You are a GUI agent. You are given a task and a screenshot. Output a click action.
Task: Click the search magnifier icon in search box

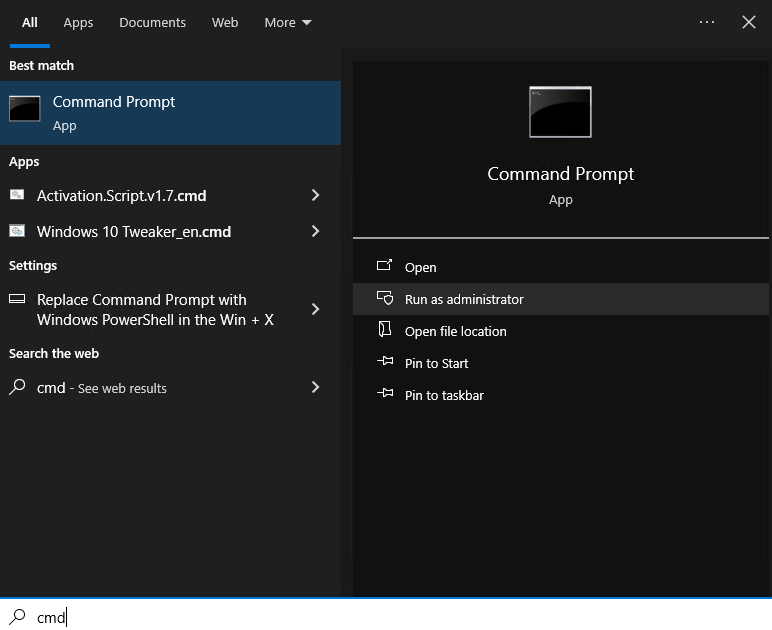point(18,617)
